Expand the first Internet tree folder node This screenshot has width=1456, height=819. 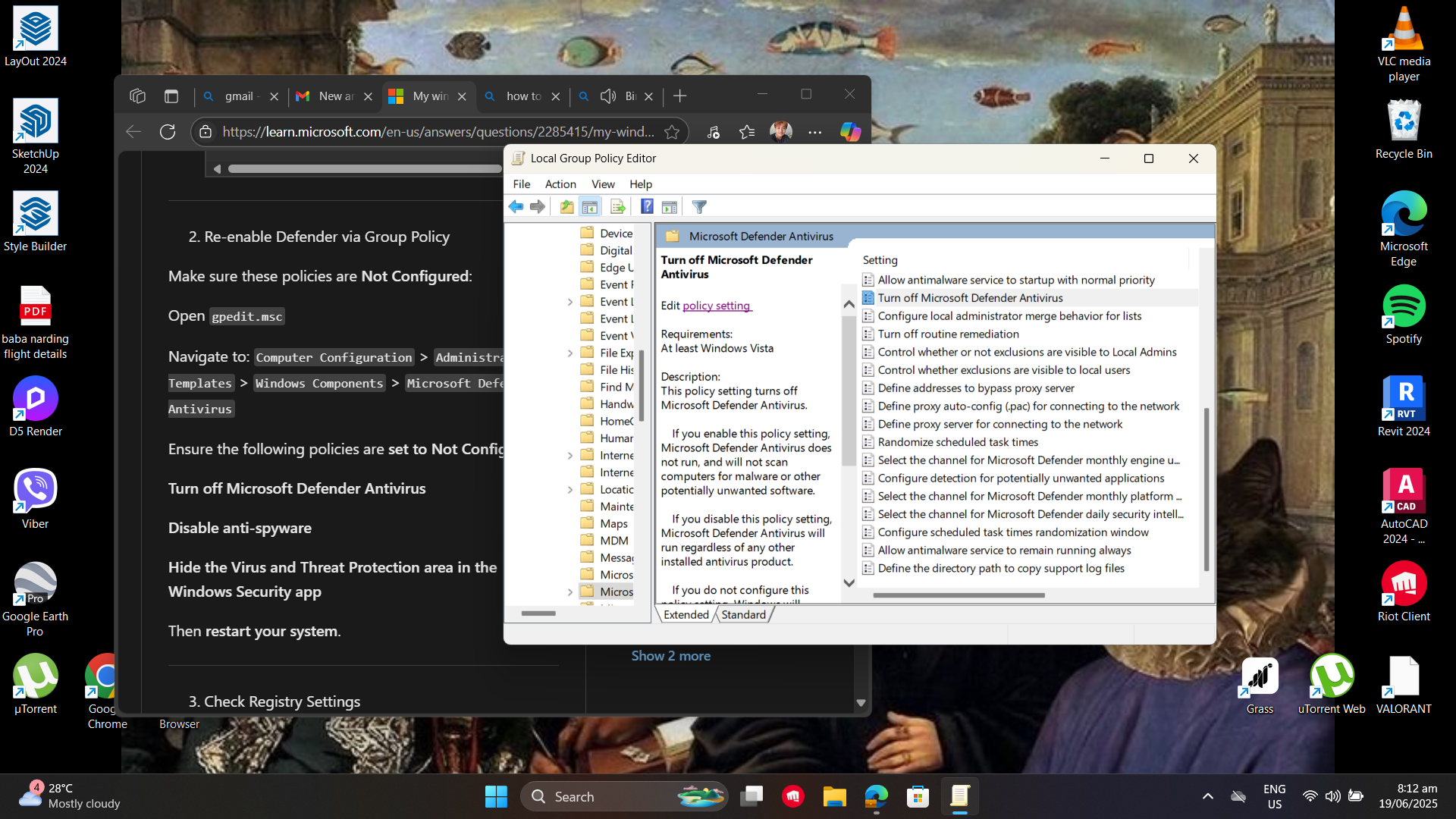click(x=570, y=456)
